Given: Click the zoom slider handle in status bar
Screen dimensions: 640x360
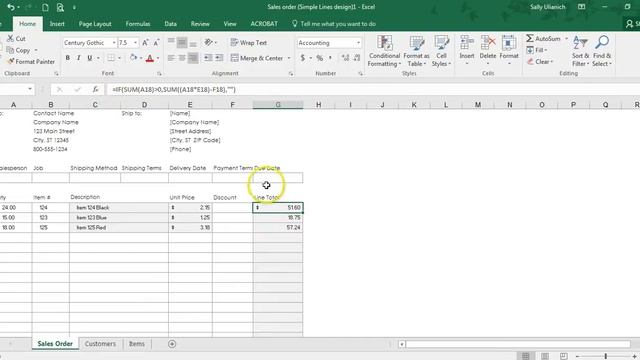Looking at the screenshot, I should pos(606,356).
